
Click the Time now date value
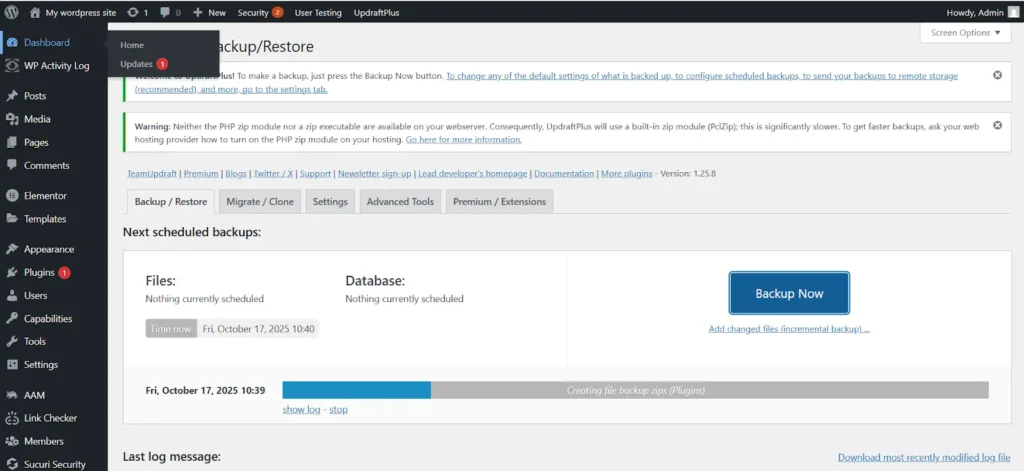click(x=259, y=329)
